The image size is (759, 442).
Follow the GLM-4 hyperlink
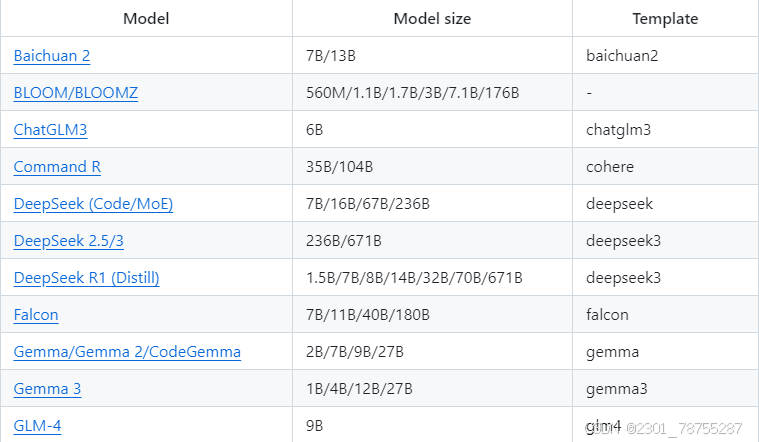[x=37, y=426]
